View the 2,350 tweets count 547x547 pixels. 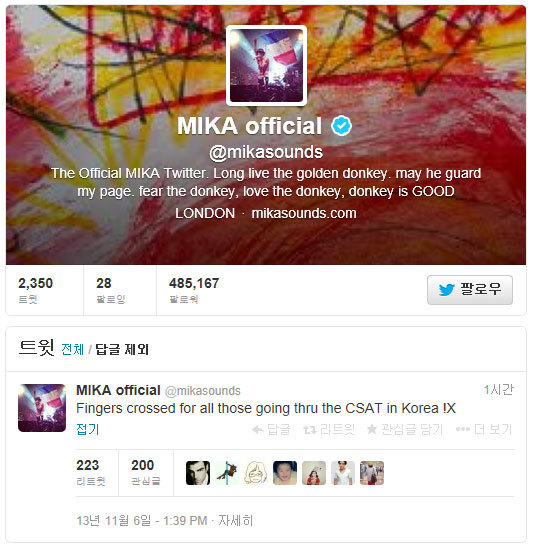point(35,290)
